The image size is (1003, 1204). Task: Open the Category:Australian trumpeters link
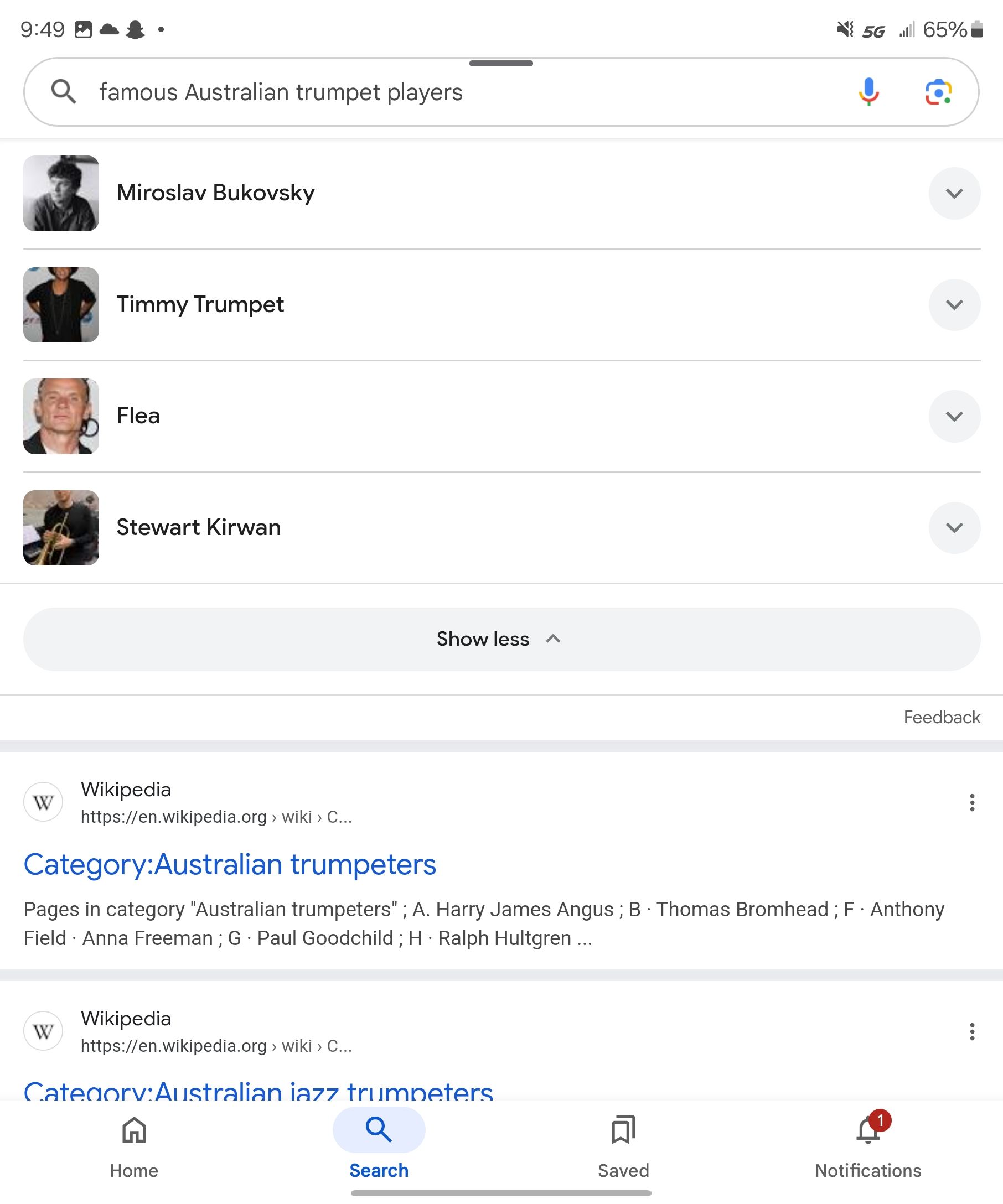coord(229,864)
